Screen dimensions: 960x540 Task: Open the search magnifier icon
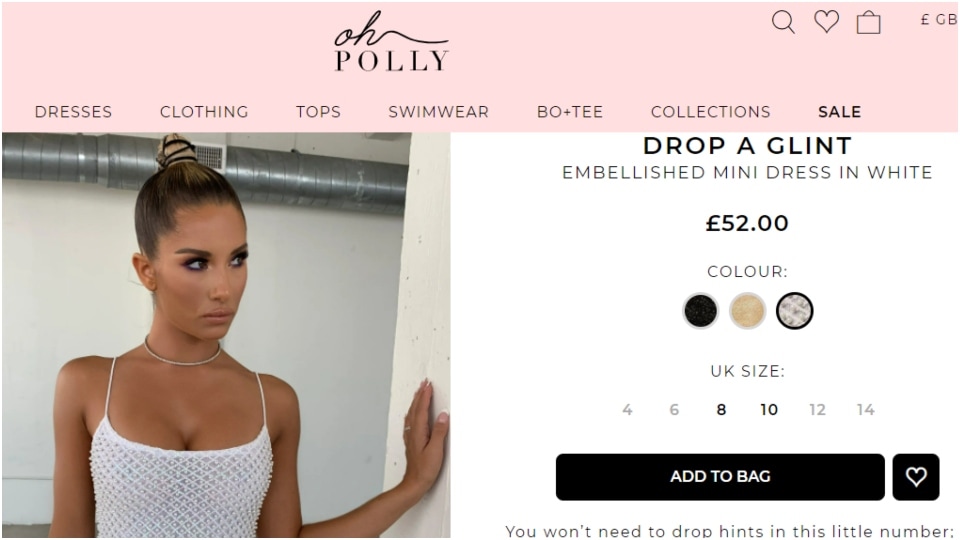point(783,22)
